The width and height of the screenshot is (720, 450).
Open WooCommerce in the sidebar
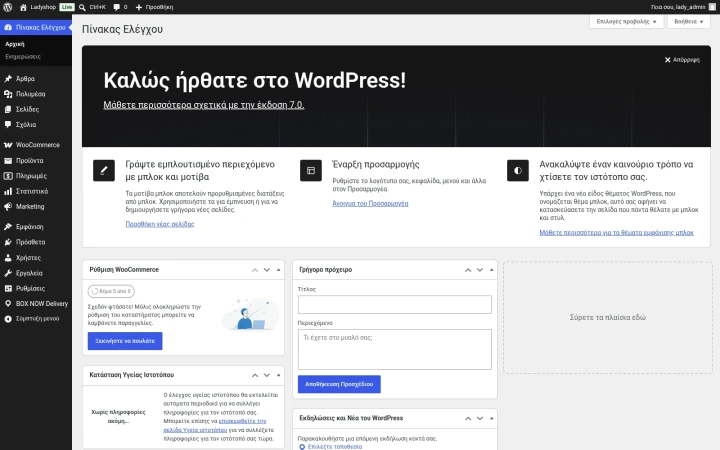[x=36, y=145]
